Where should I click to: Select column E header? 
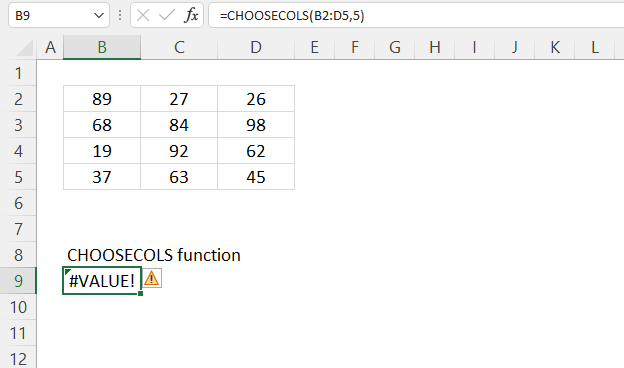coord(314,48)
